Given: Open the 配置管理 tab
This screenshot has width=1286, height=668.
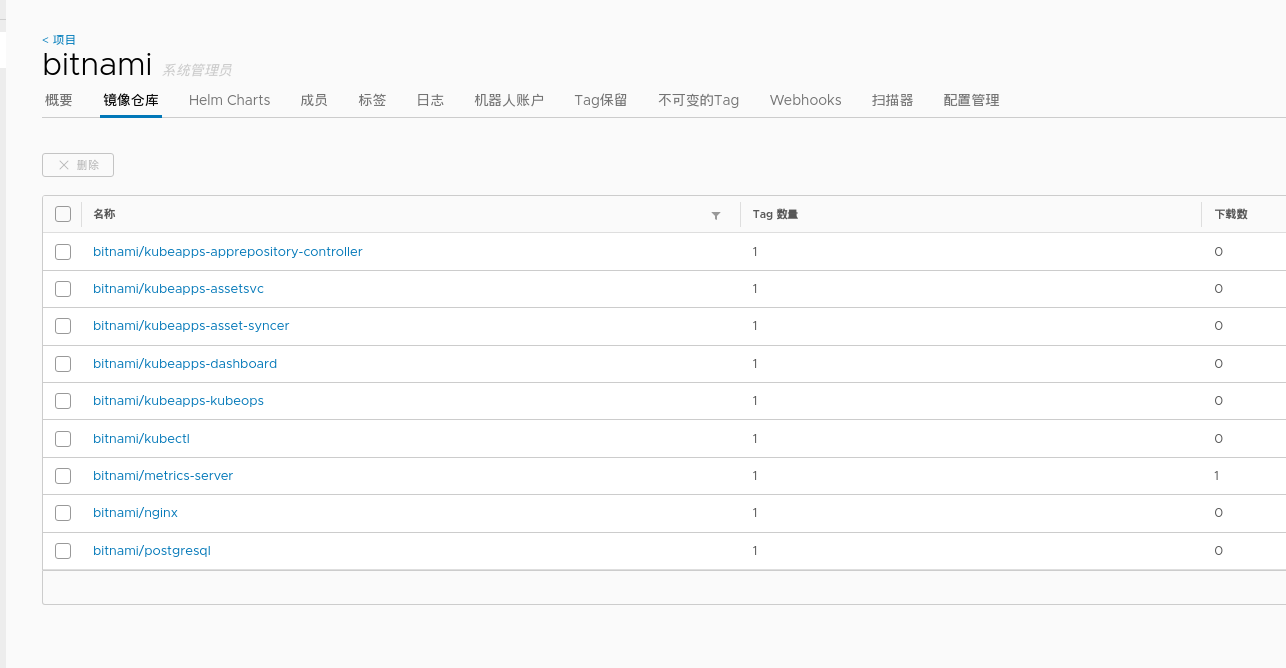Looking at the screenshot, I should pyautogui.click(x=971, y=100).
